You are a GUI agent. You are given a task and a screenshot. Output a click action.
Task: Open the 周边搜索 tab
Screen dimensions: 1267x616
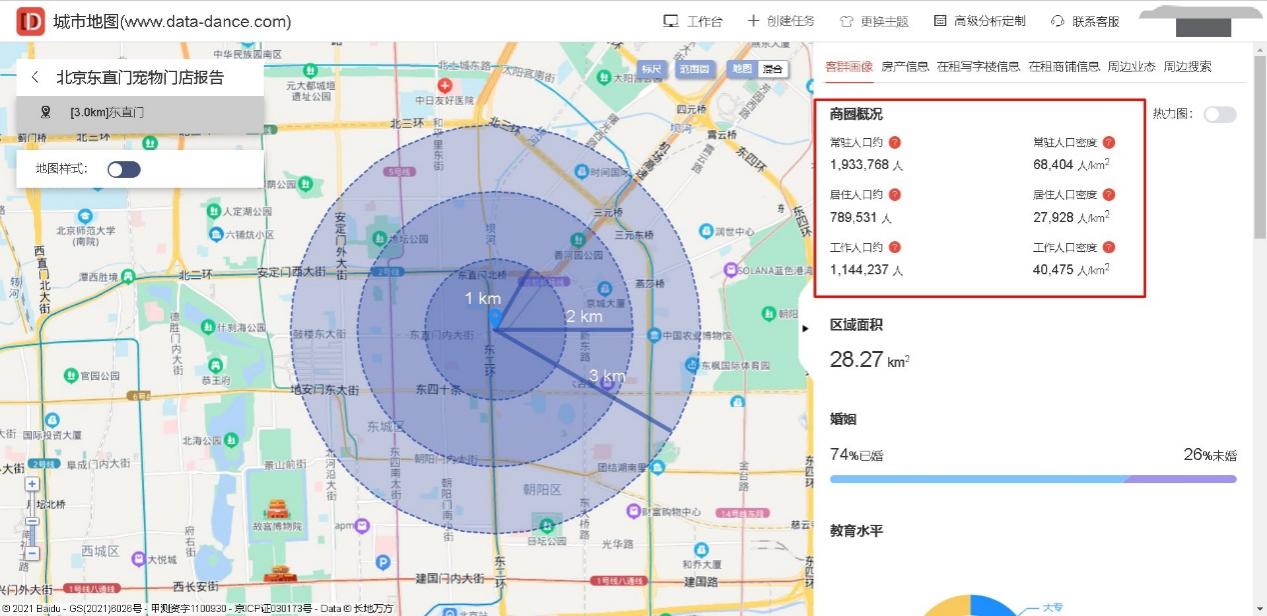click(x=1196, y=66)
